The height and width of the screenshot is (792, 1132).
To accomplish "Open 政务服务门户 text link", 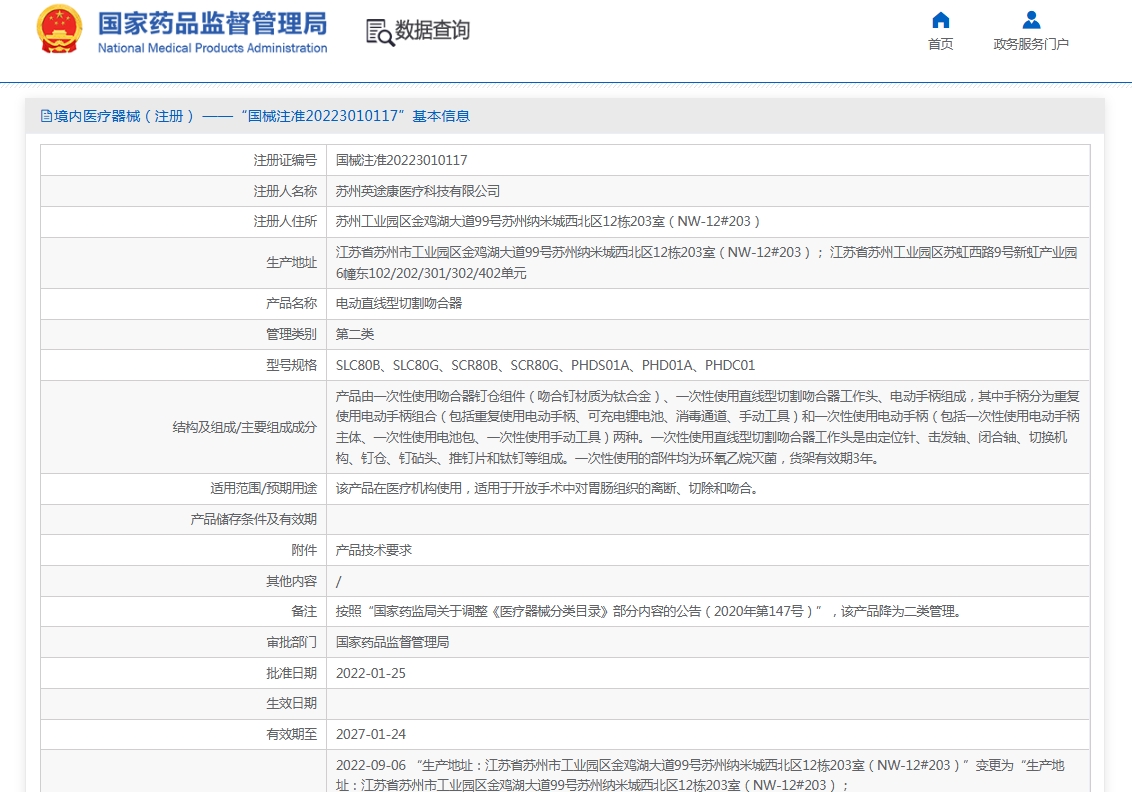I will click(1031, 44).
